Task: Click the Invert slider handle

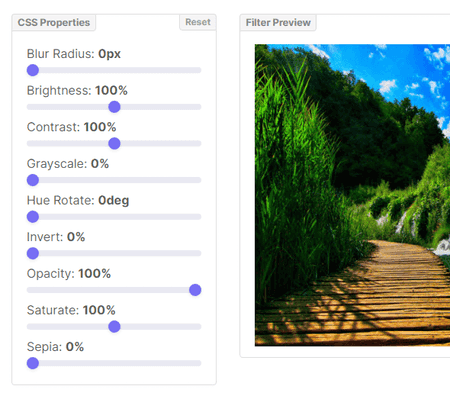Action: click(33, 253)
